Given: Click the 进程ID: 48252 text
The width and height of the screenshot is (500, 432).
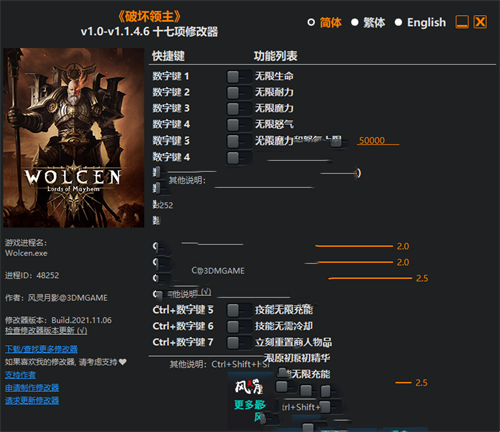Looking at the screenshot, I should [x=32, y=275].
